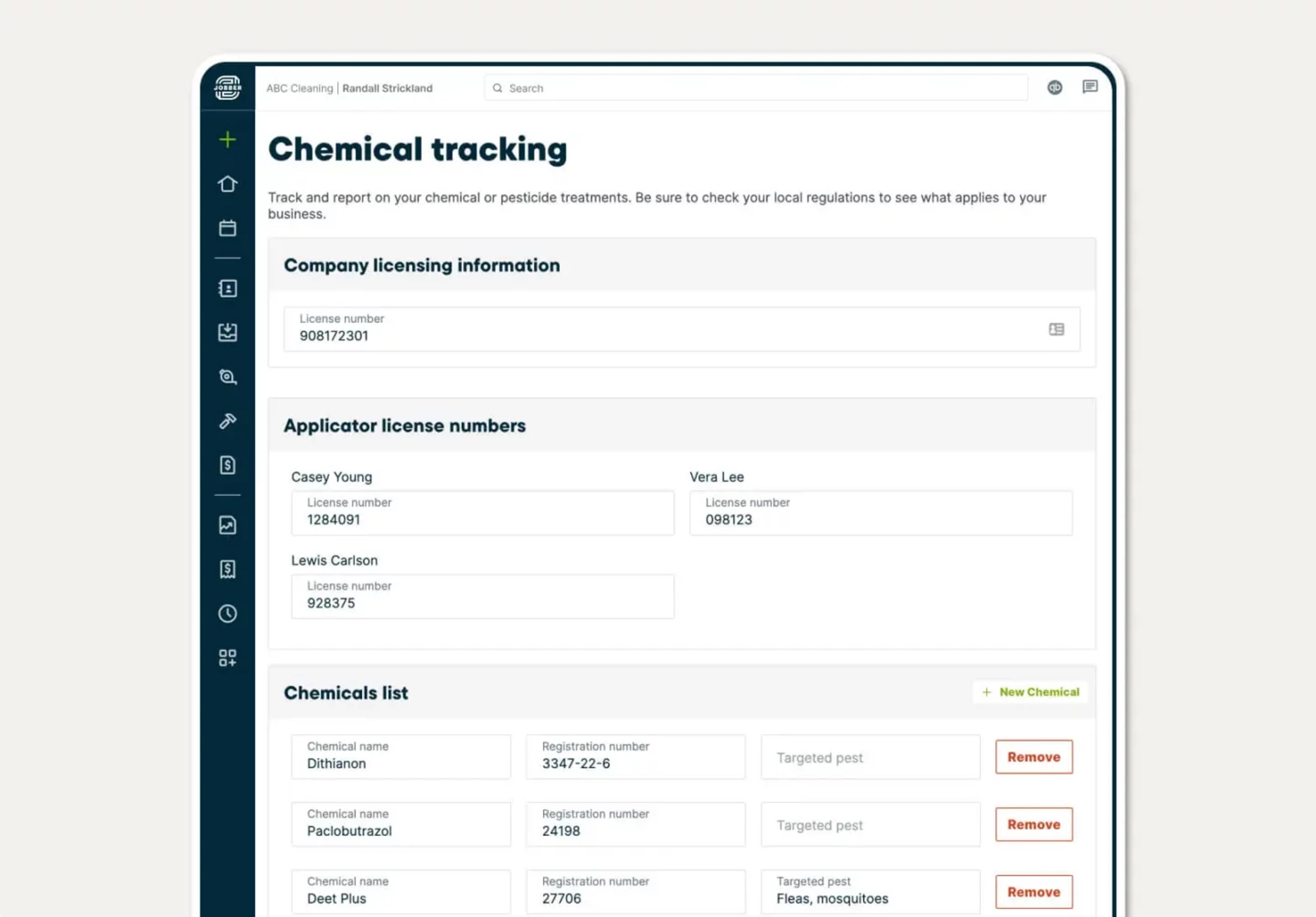Edit company License number 908172301 field
Image resolution: width=1316 pixels, height=917 pixels.
pos(682,329)
